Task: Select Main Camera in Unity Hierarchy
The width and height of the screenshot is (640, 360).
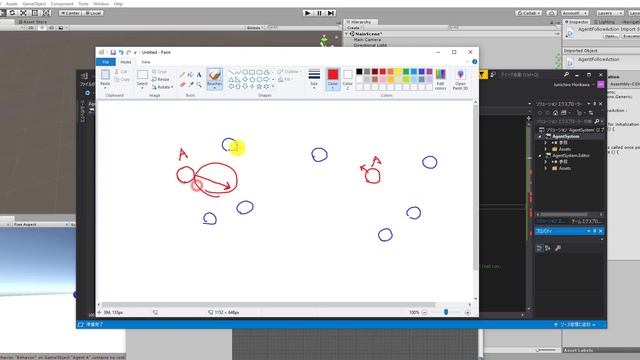Action: pyautogui.click(x=367, y=40)
